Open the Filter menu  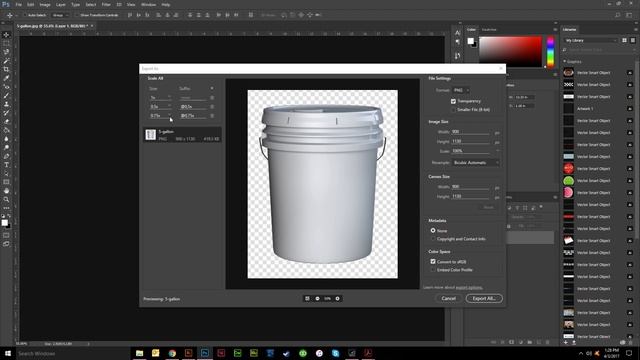(106, 4)
